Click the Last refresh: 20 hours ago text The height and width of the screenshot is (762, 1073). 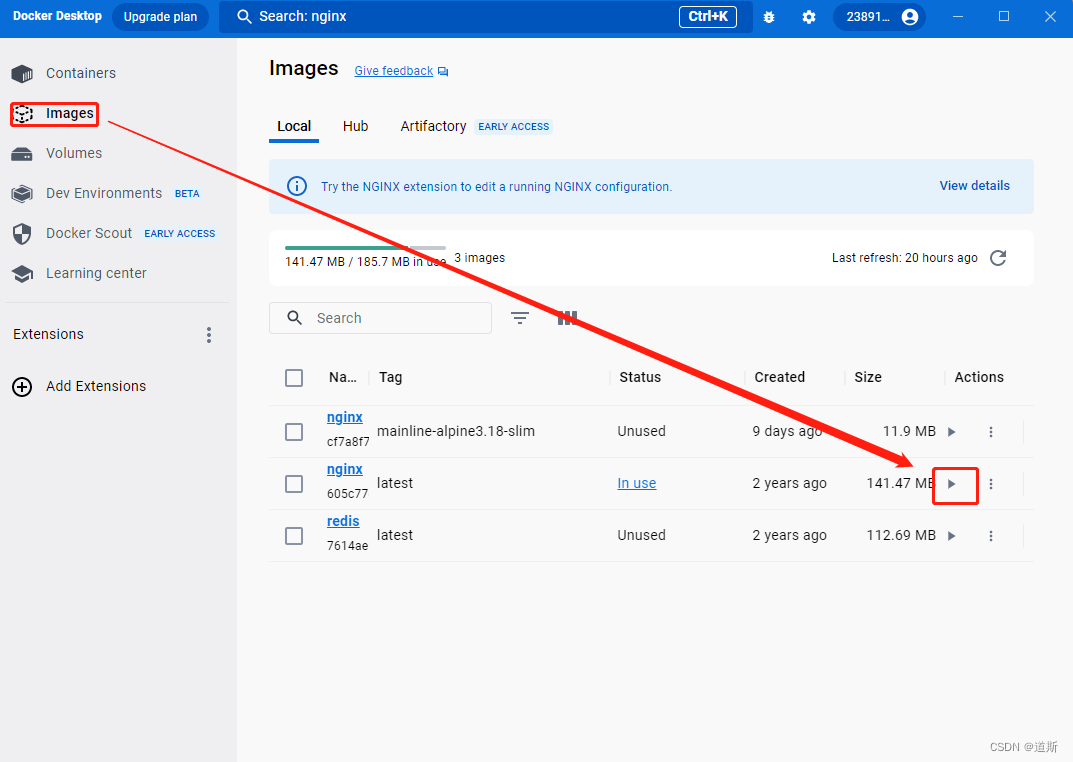click(905, 258)
